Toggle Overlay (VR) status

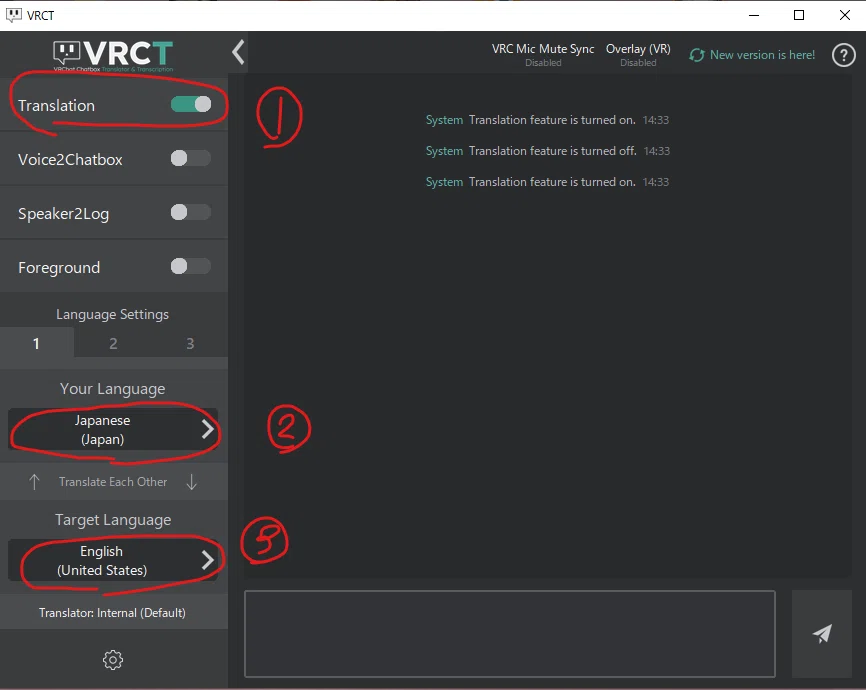click(x=638, y=55)
